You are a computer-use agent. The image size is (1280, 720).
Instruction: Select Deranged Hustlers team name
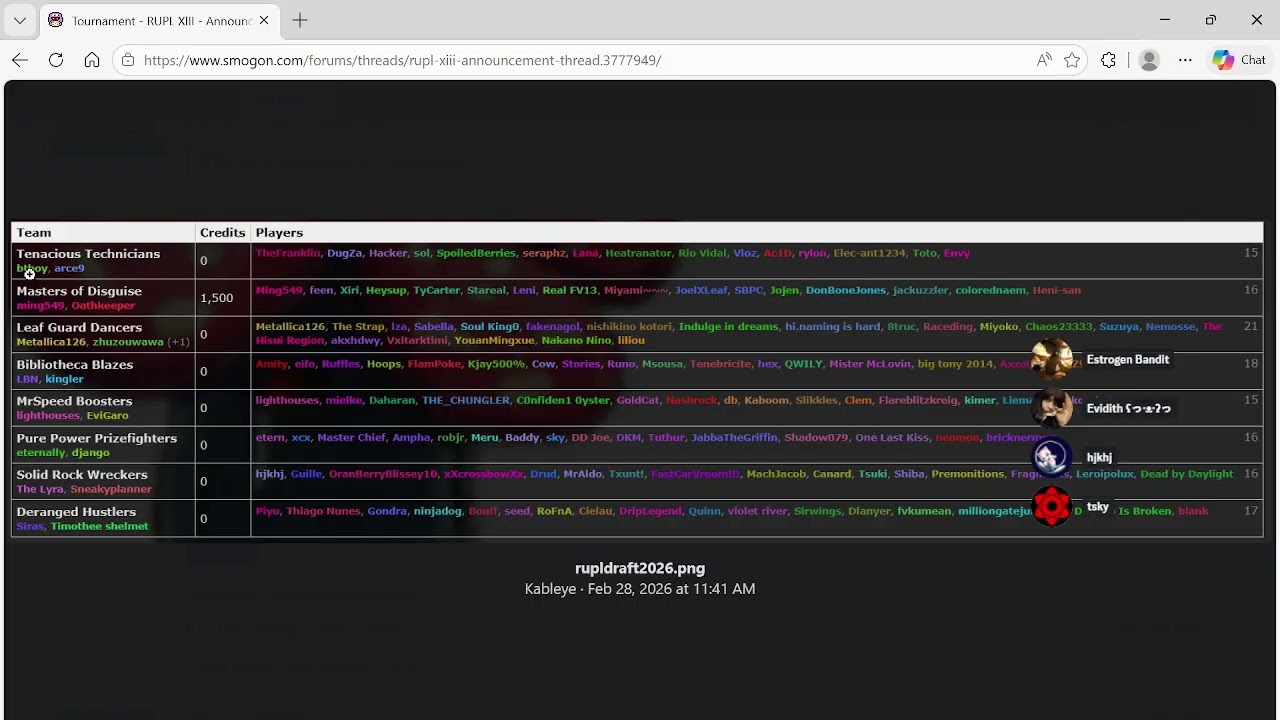coord(76,512)
